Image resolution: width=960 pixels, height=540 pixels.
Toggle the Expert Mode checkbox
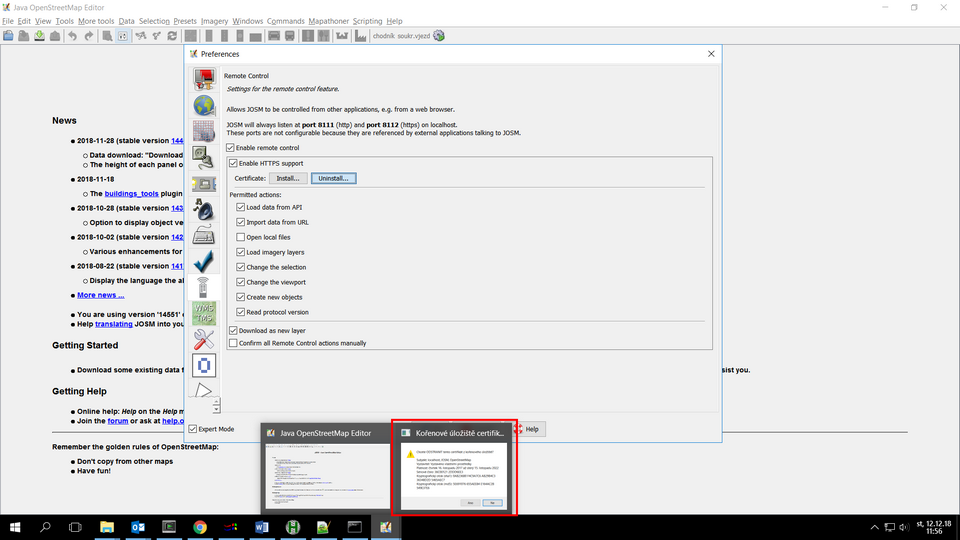point(193,429)
